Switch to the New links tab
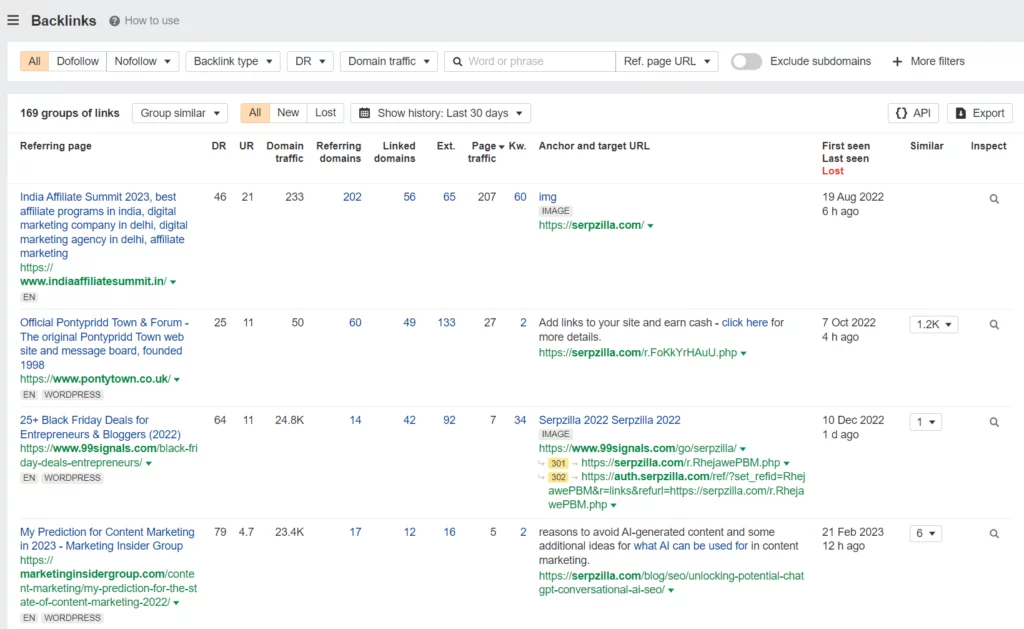The height and width of the screenshot is (629, 1024). [288, 113]
